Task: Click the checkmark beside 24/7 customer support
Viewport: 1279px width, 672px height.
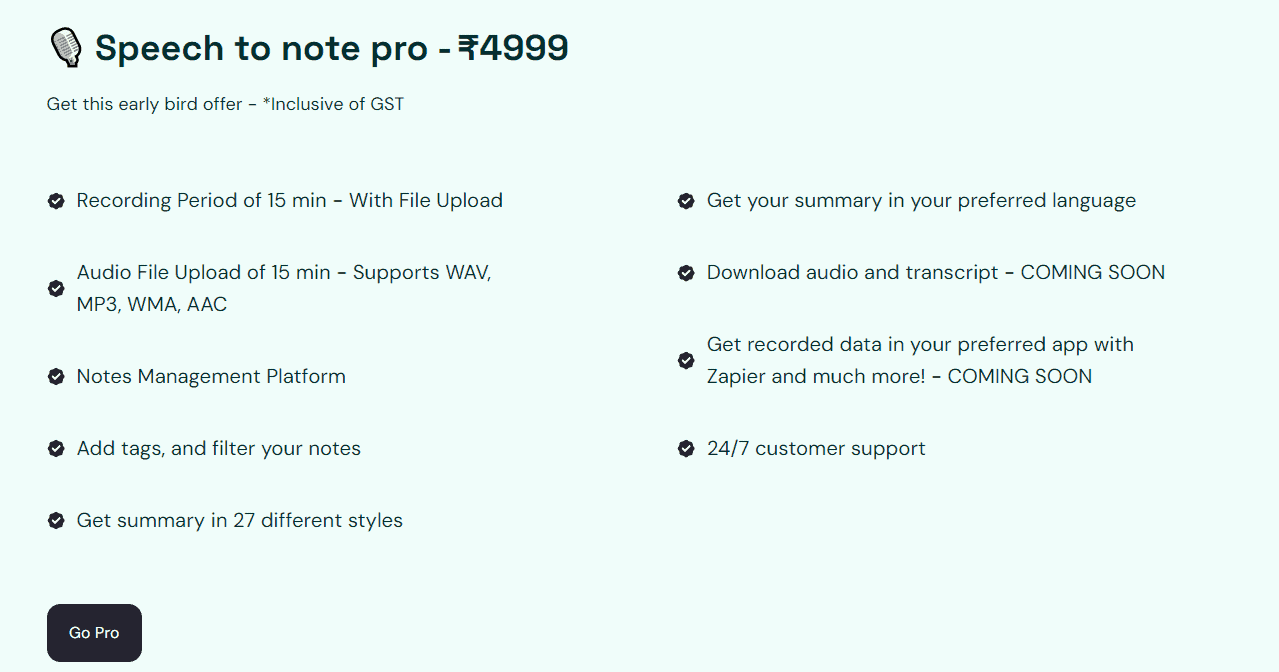Action: [x=686, y=448]
